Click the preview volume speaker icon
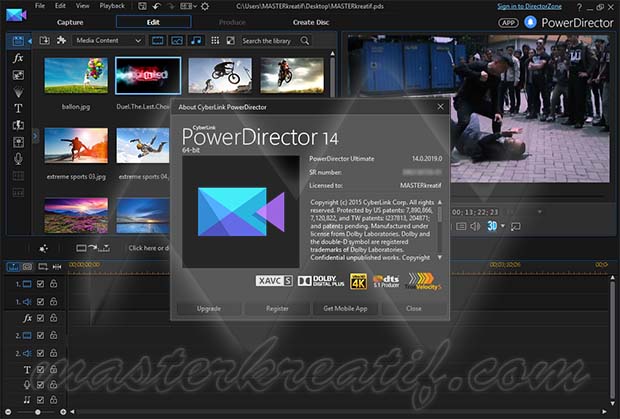The image size is (620, 419). [475, 226]
